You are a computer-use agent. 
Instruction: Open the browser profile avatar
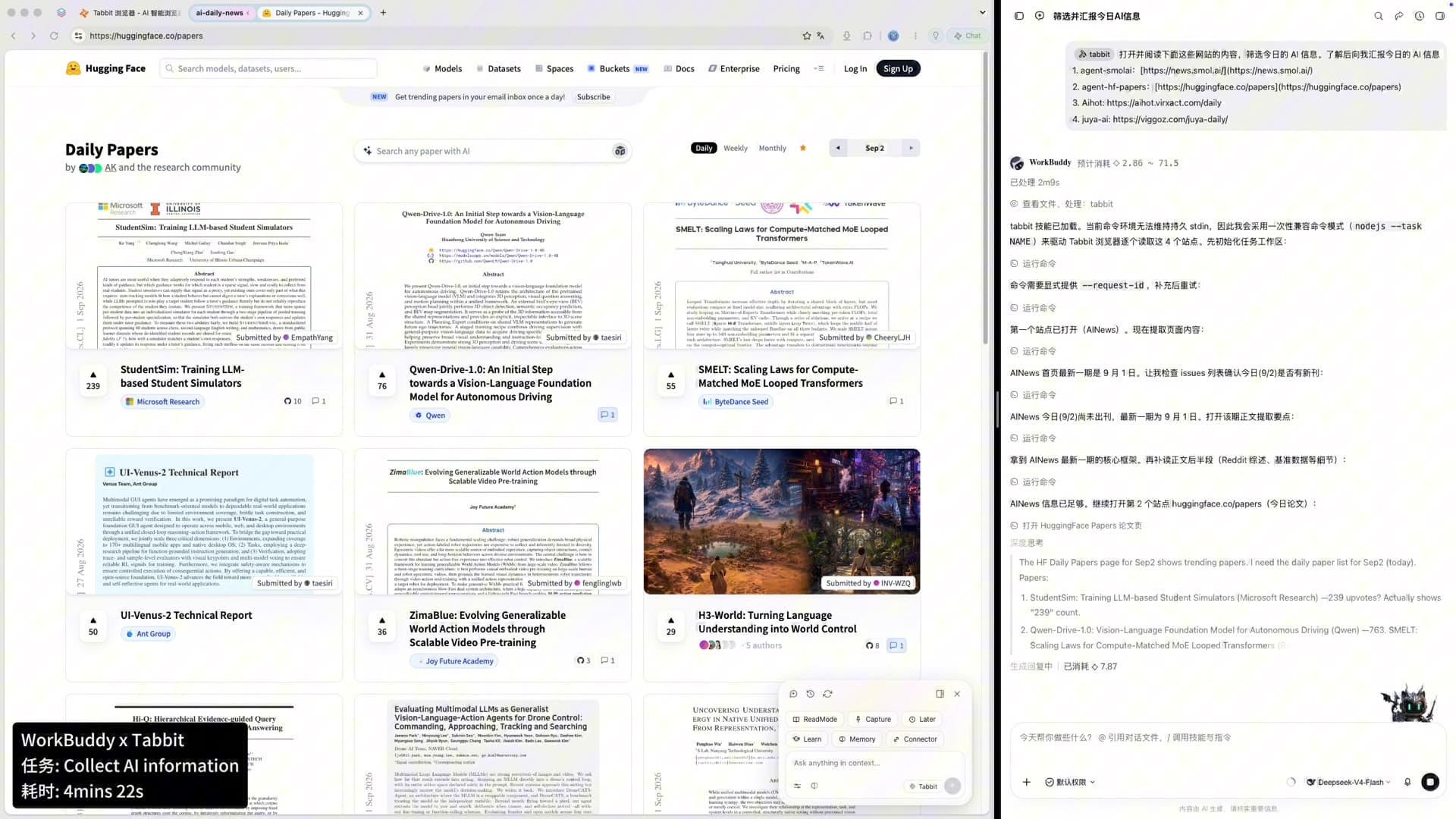click(x=893, y=36)
